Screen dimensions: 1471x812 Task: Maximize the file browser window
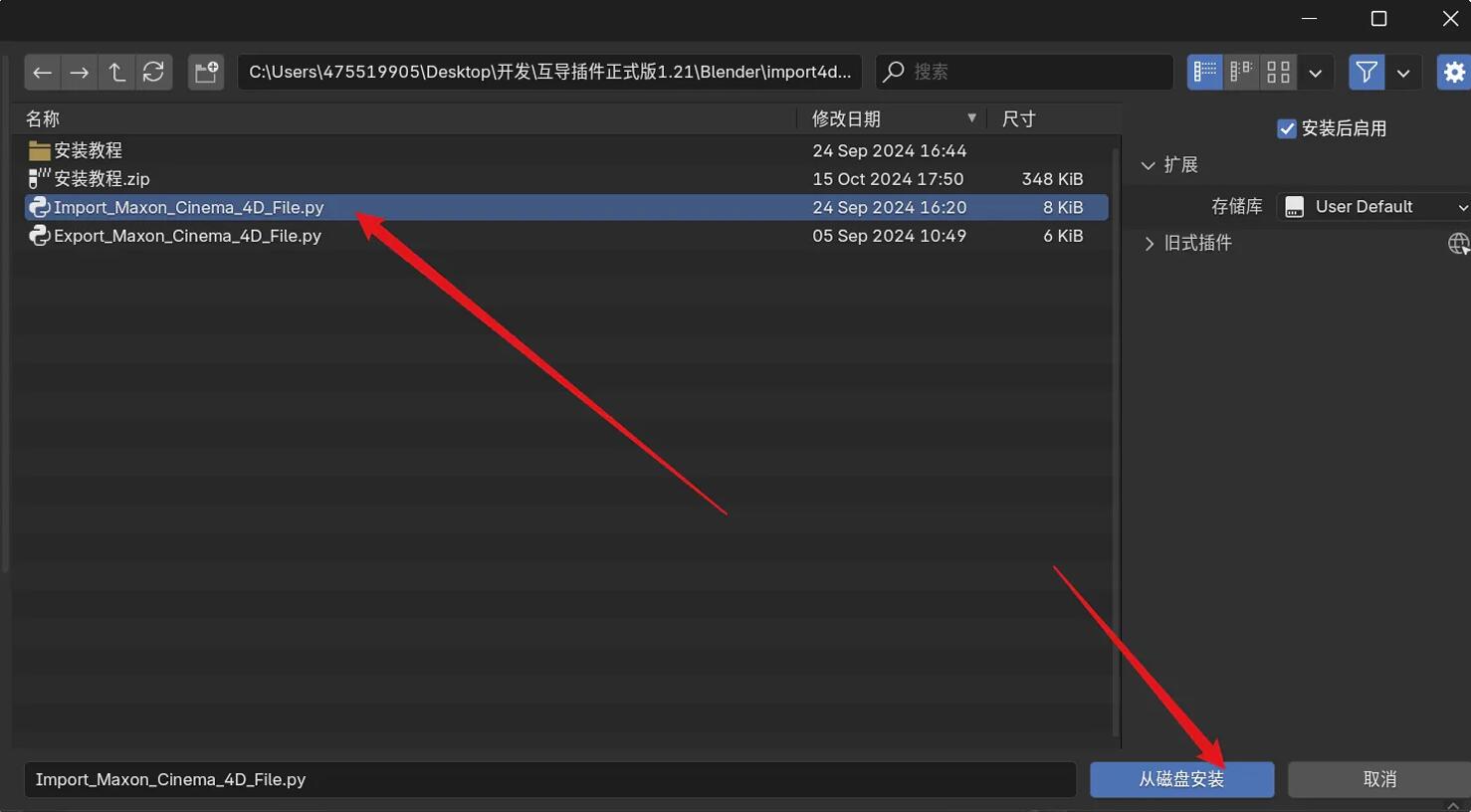coord(1378,19)
